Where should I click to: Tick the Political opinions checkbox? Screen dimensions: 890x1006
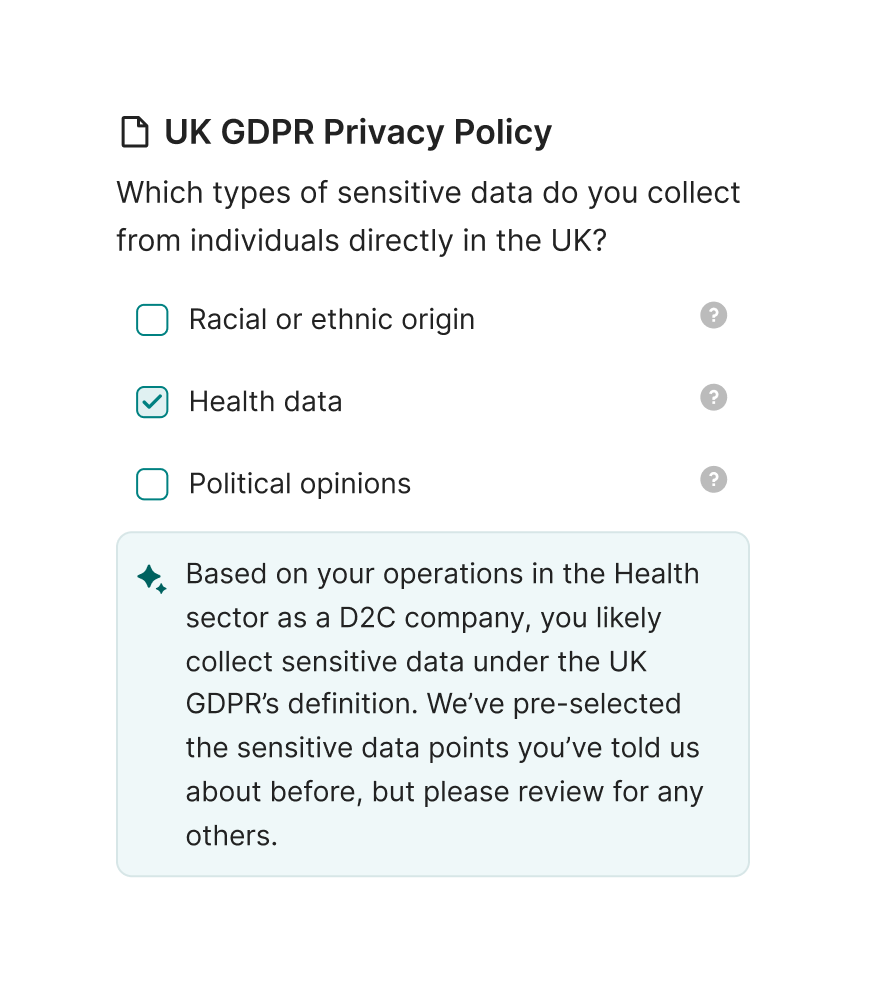tap(152, 484)
